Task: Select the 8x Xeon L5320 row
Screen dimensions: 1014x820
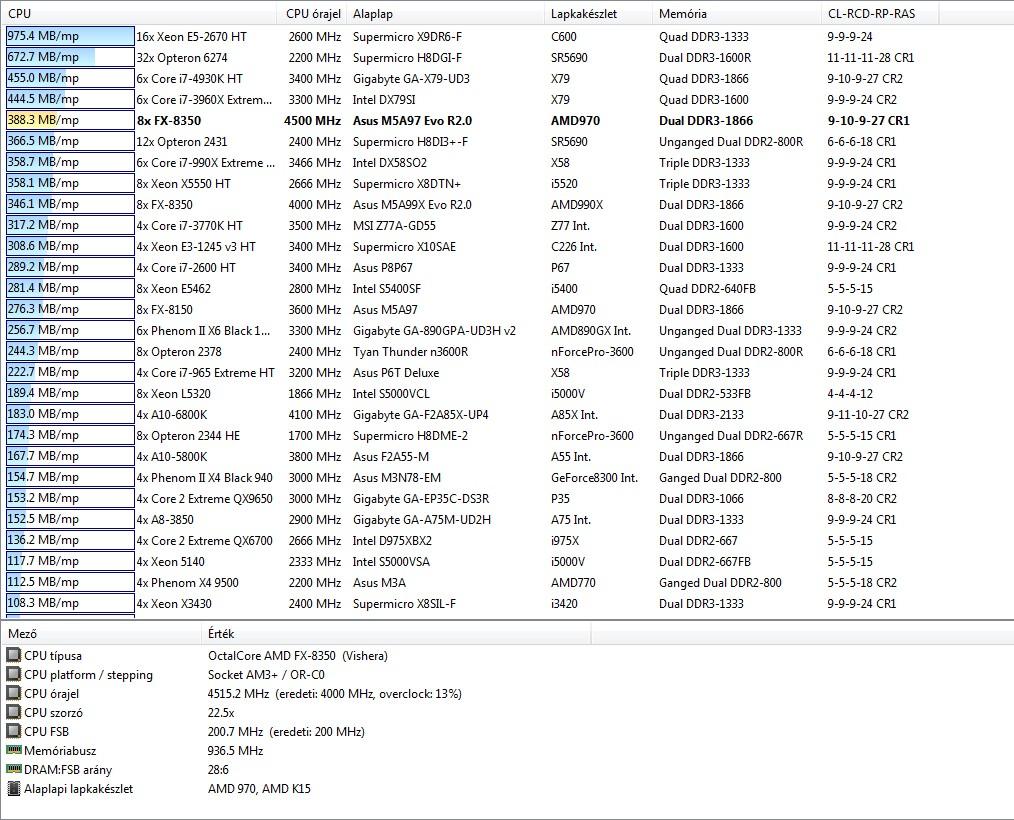Action: click(x=507, y=394)
